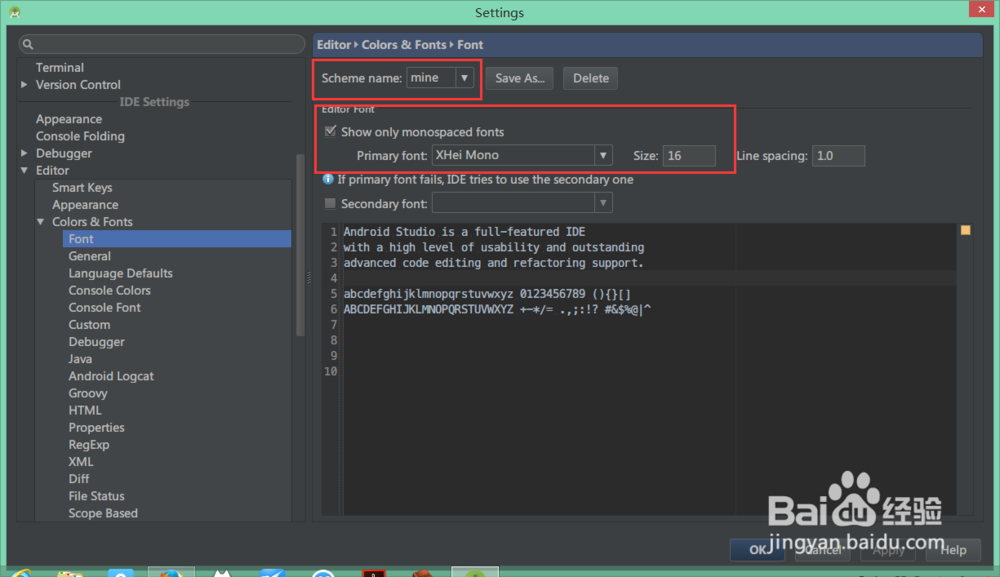Screen dimensions: 1000x577
Task: Select Debugger under Colors & Fonts
Action: (x=96, y=342)
